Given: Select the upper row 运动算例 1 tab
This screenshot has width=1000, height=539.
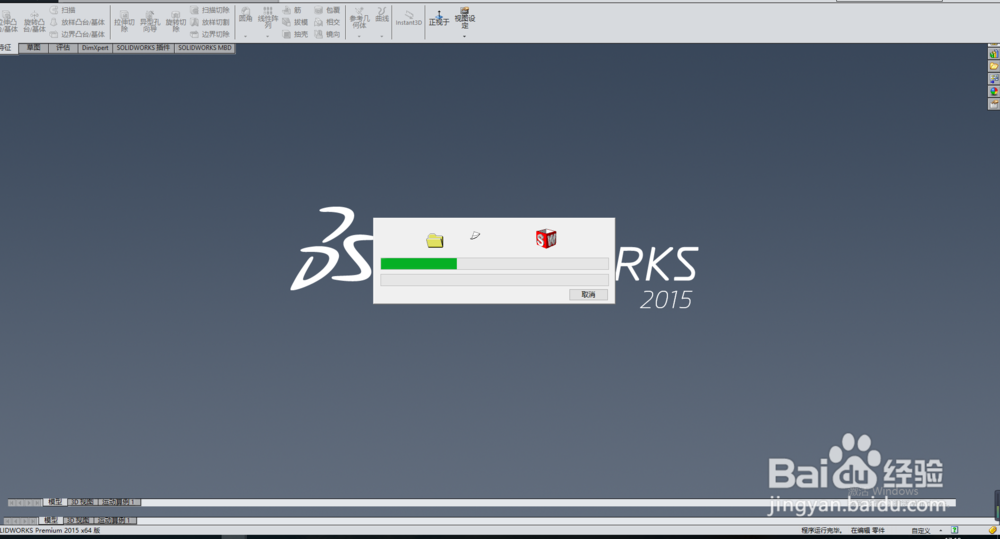Looking at the screenshot, I should coord(118,503).
